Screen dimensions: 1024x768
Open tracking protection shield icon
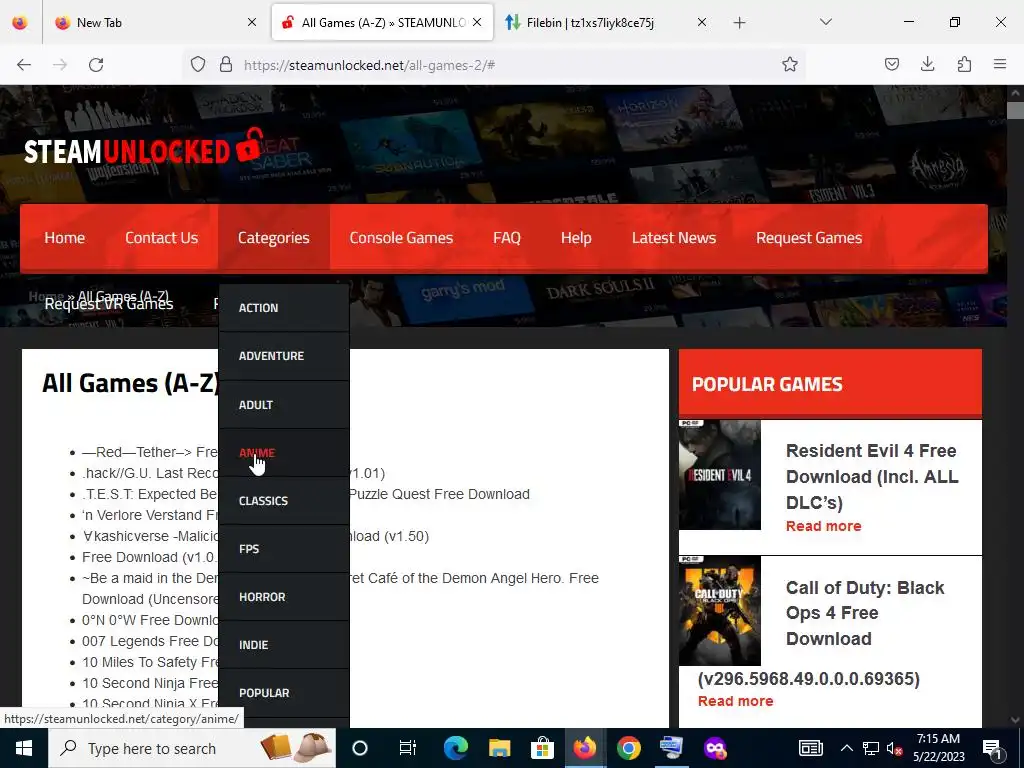[x=198, y=65]
